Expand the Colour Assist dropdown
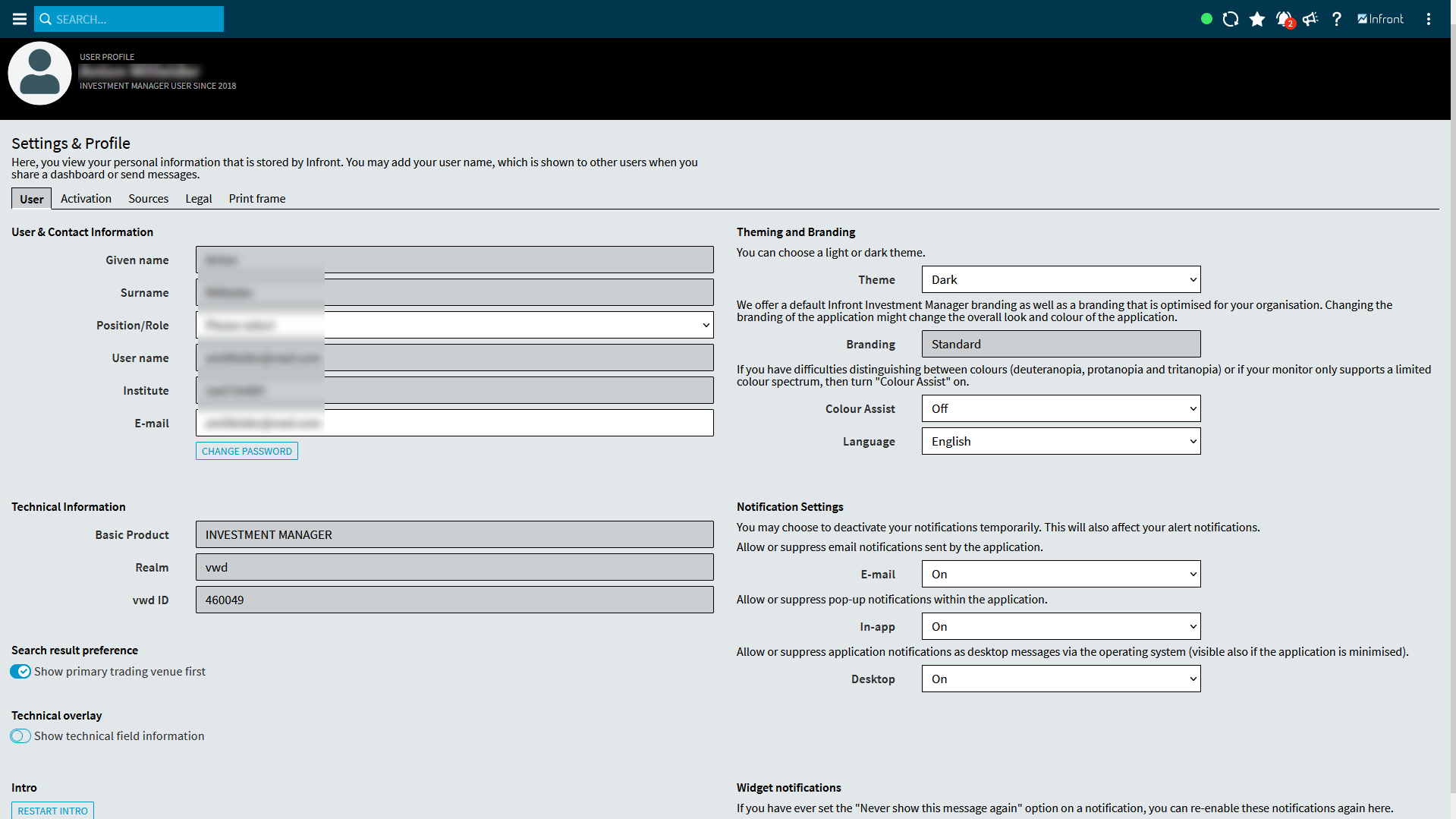Image resolution: width=1456 pixels, height=819 pixels. click(1061, 409)
